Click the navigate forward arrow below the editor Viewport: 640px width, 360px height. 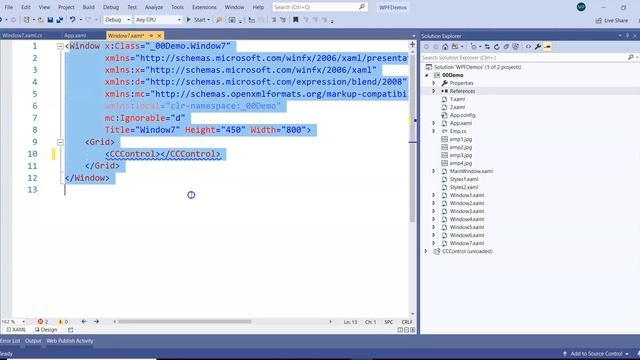coord(96,322)
